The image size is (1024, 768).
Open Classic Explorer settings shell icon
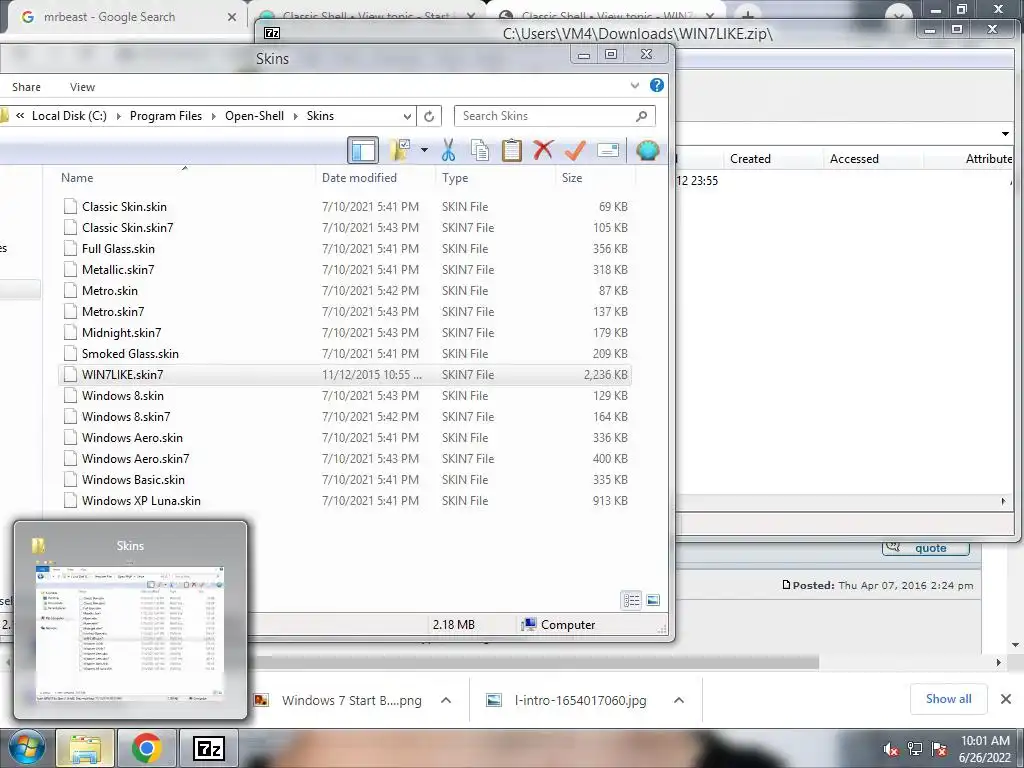coord(647,150)
